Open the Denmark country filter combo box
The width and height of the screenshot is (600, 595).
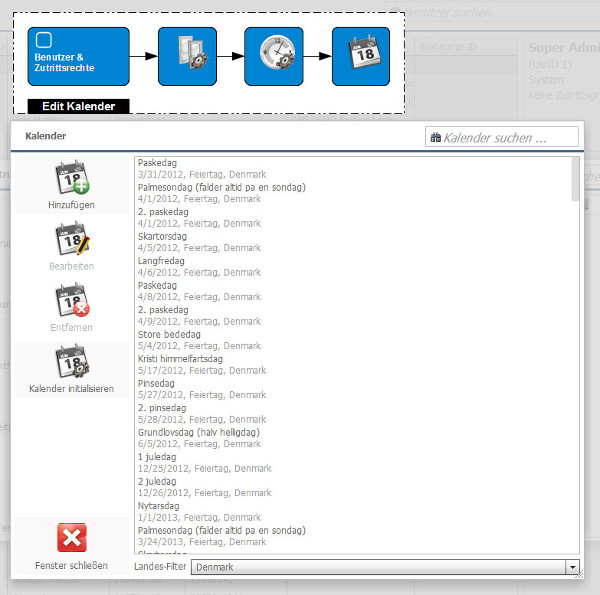click(378, 567)
